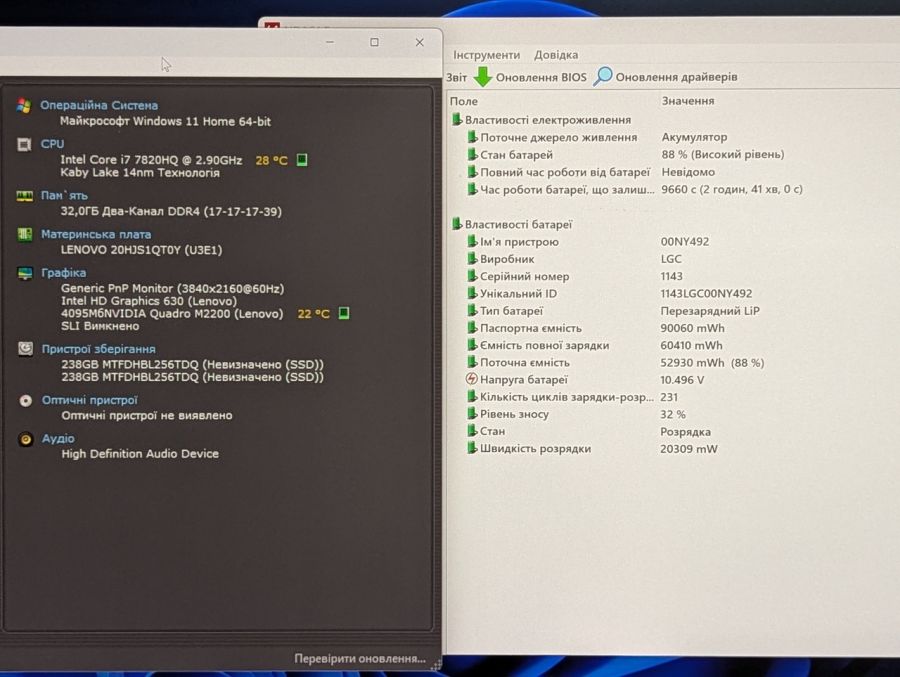Image resolution: width=900 pixels, height=677 pixels.
Task: Click the speaker icon next to Аудіо
Action: [26, 439]
